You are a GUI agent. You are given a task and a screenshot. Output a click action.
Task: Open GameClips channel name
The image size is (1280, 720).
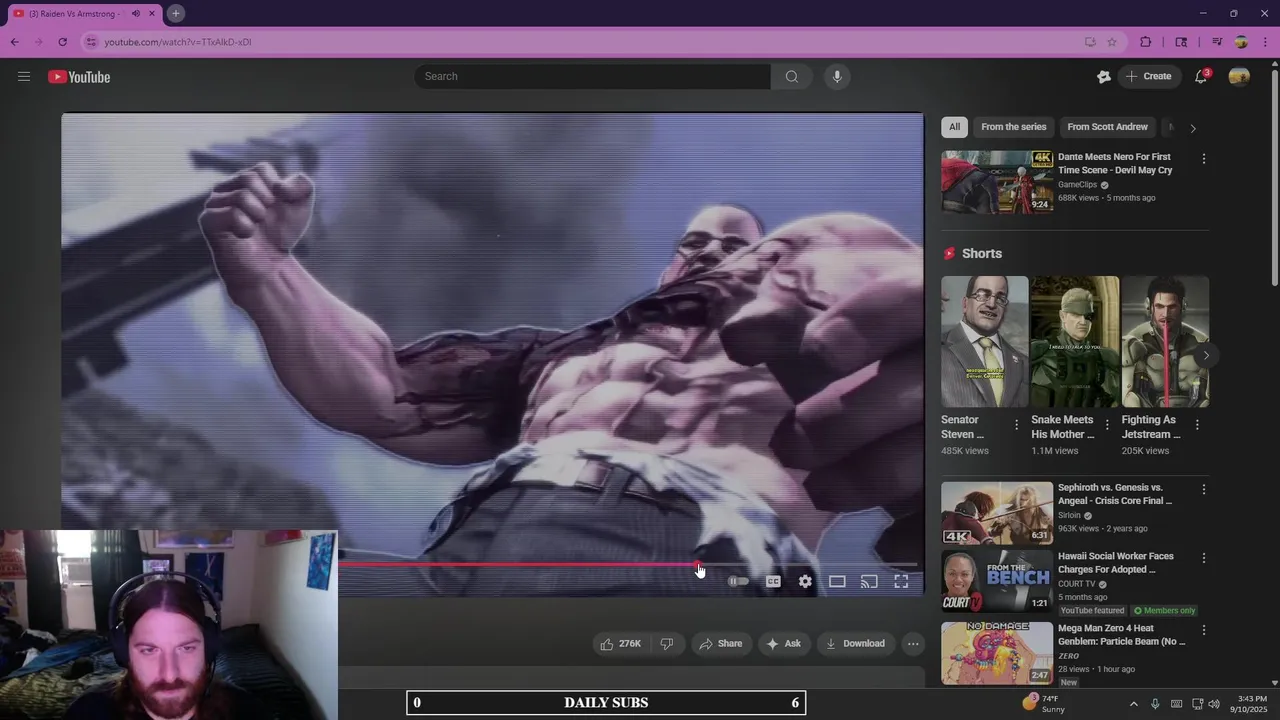click(x=1078, y=185)
